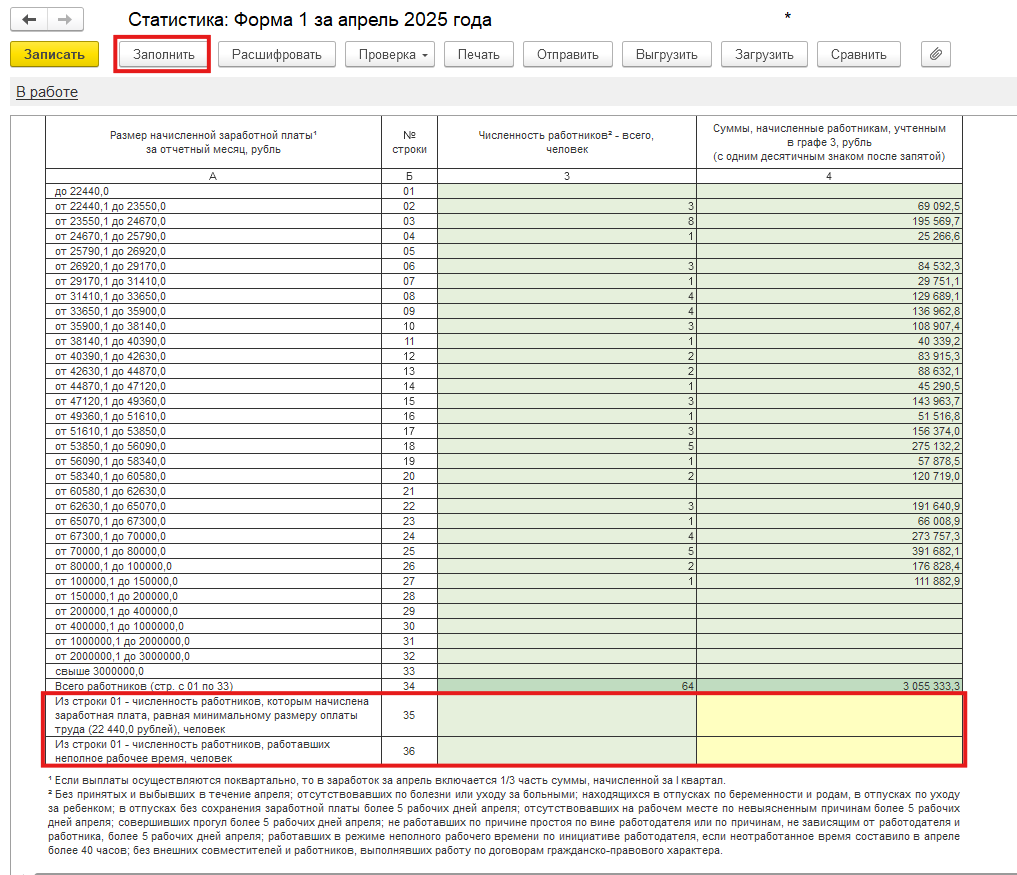Screen dimensions: 1017x875
Task: Click the Сравнить button
Action: [x=859, y=54]
